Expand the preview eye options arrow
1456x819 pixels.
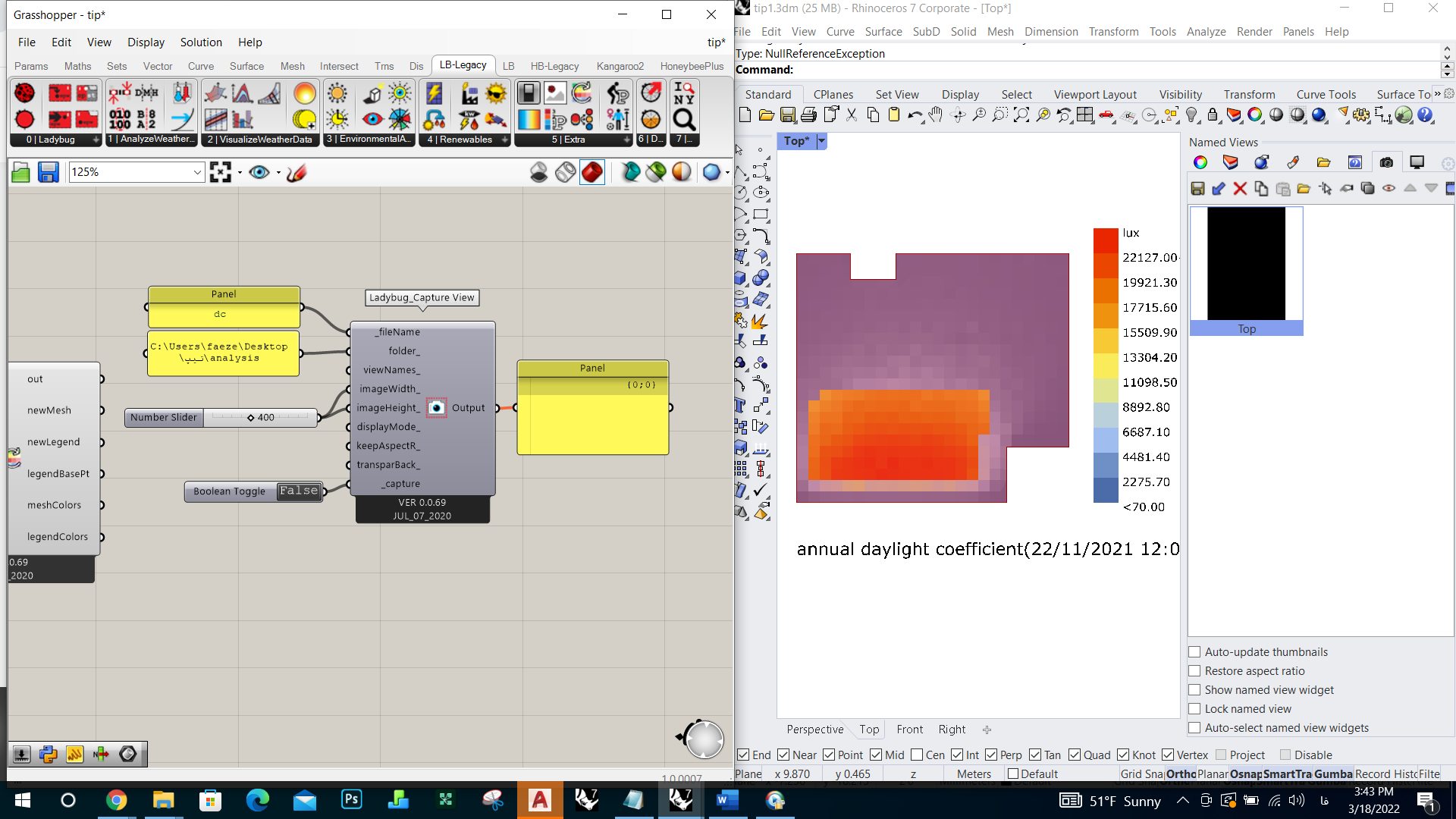tap(278, 173)
